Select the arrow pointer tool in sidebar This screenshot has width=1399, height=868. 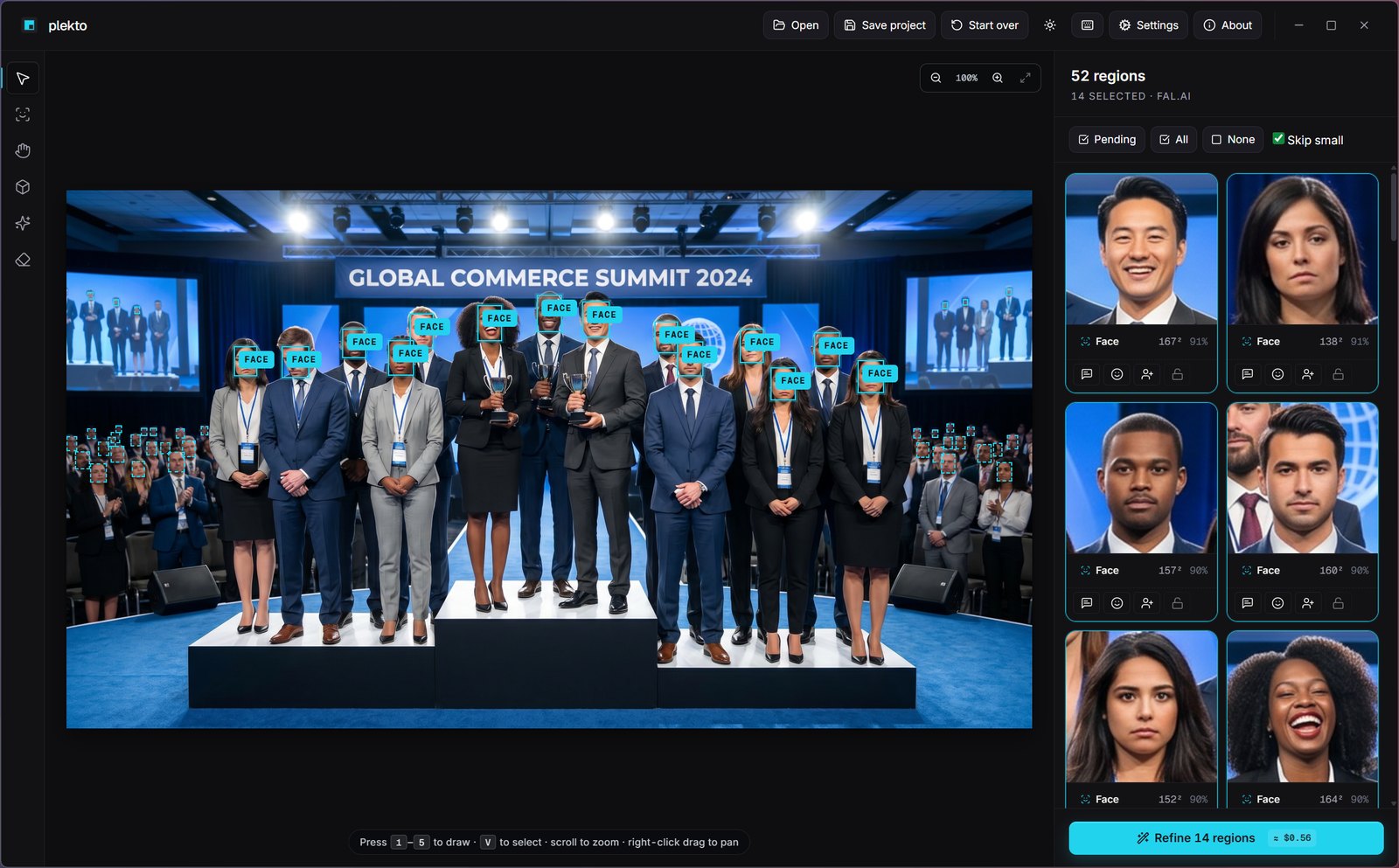tap(23, 79)
